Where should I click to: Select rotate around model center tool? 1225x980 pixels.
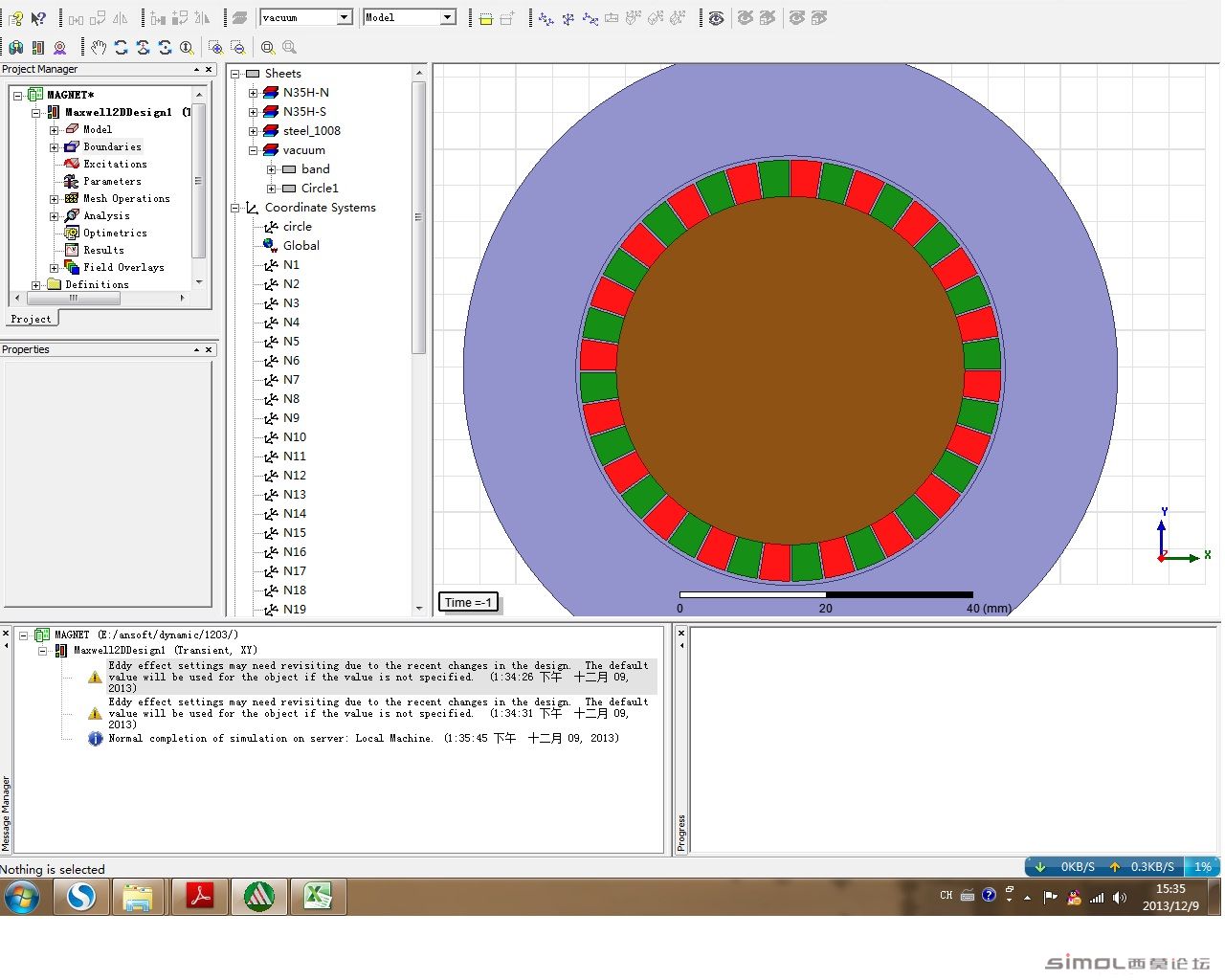[x=143, y=47]
